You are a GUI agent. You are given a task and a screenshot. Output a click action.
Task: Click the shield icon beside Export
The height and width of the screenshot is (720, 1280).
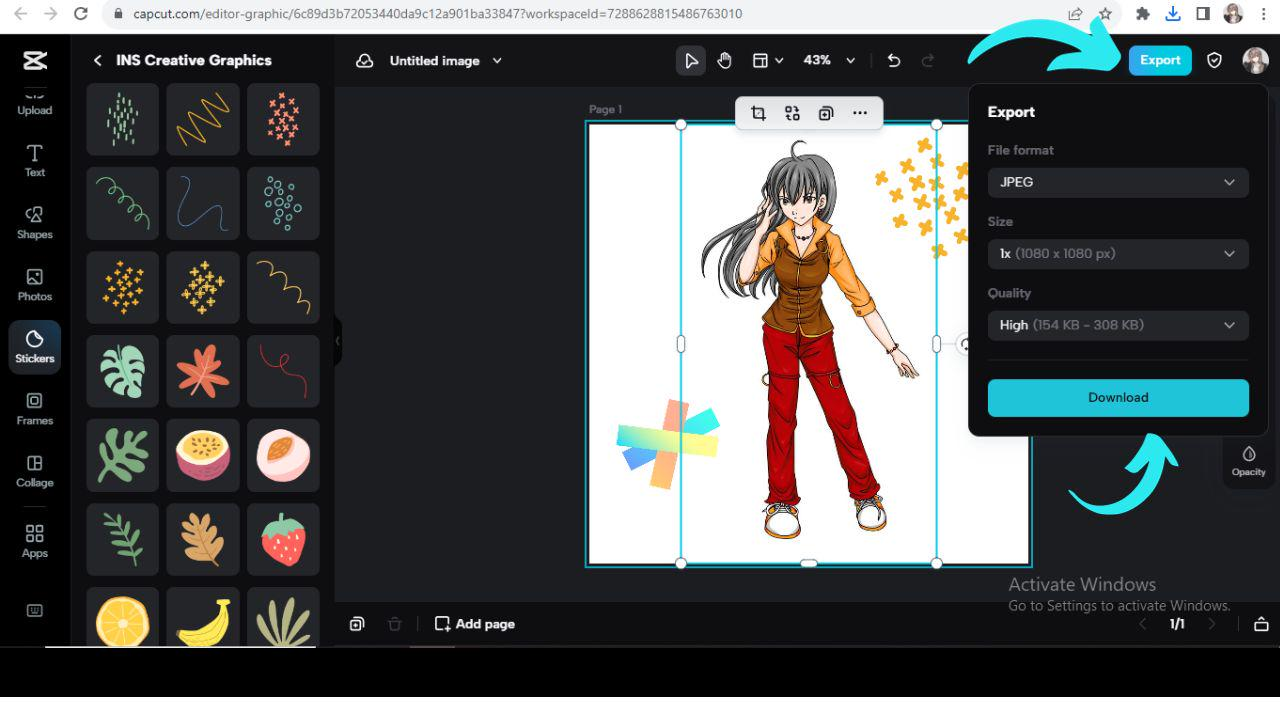[1214, 61]
